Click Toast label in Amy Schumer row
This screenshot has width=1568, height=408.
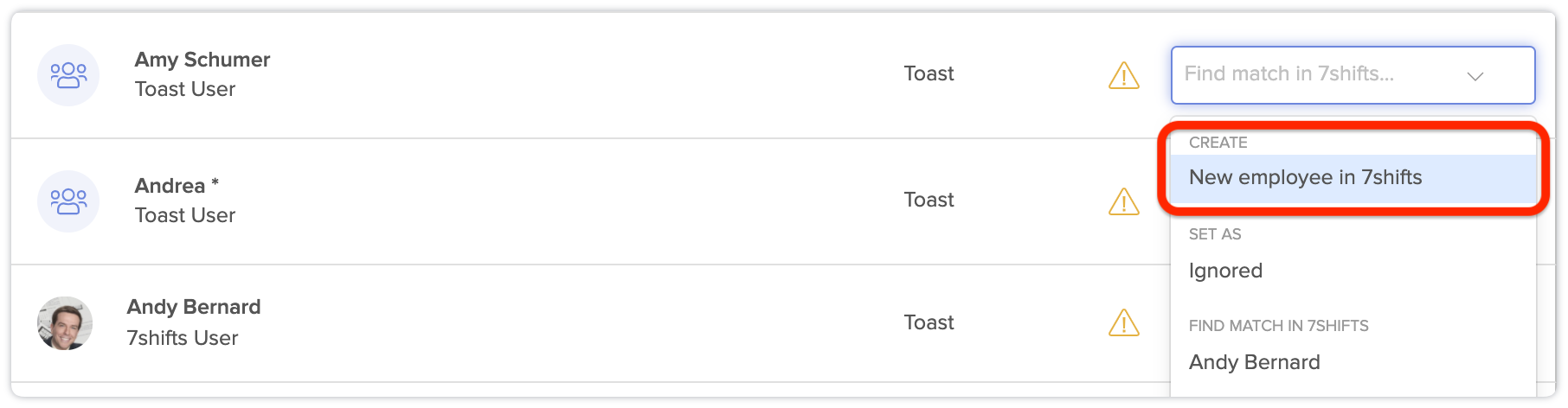pyautogui.click(x=929, y=73)
